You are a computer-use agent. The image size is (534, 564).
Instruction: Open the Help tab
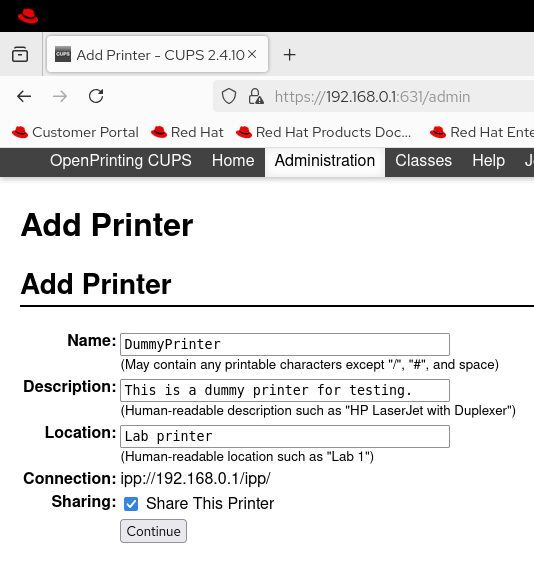click(488, 161)
